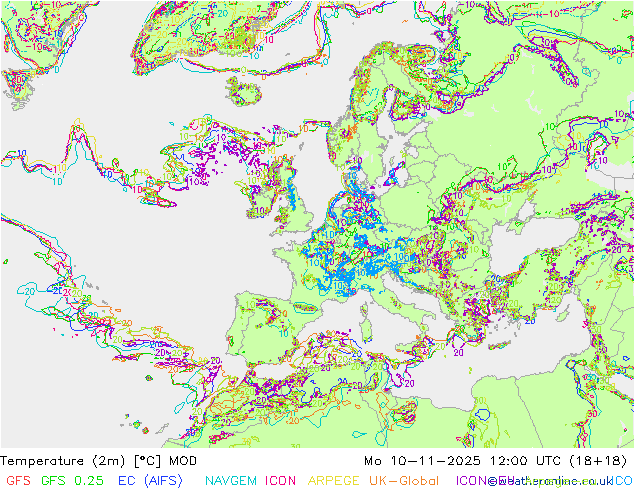Select the yellow 'ARPEGE' legend label

tap(334, 481)
